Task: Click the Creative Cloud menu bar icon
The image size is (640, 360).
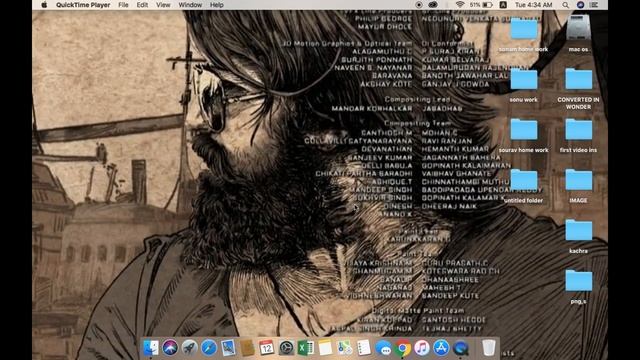Action: click(433, 5)
